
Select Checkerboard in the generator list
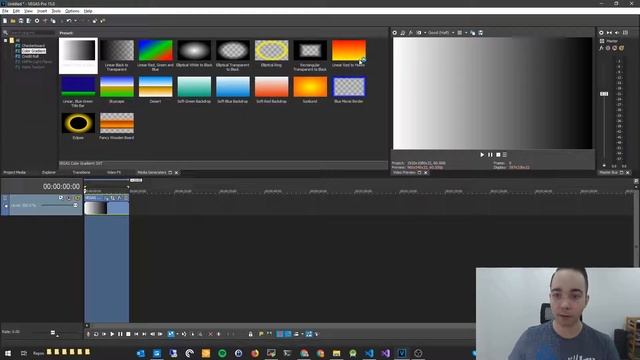(x=33, y=46)
